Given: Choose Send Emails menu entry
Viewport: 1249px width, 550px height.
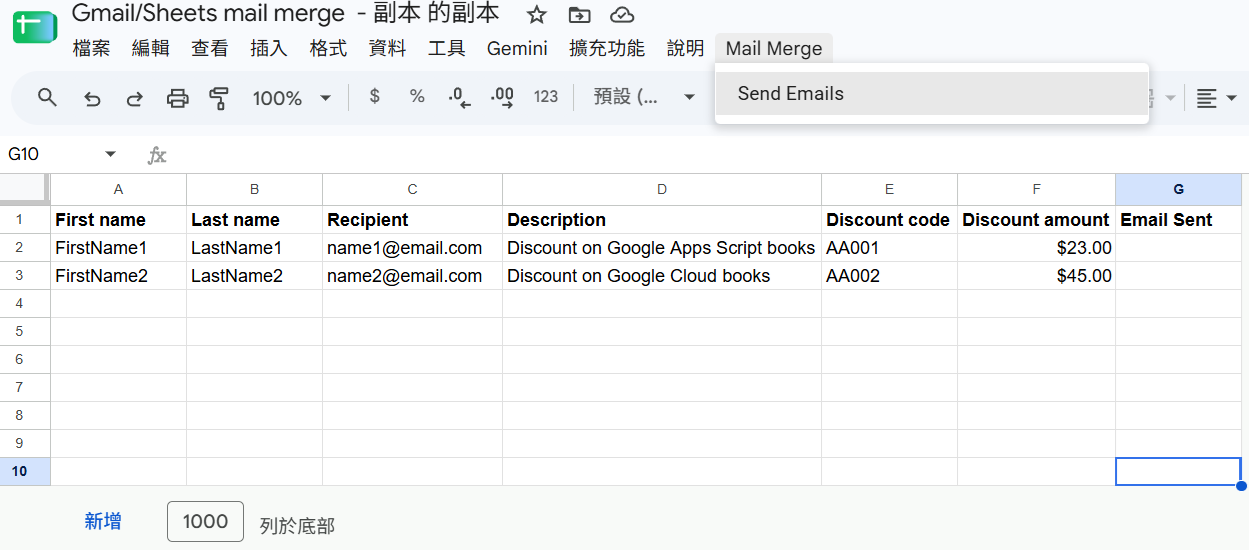Looking at the screenshot, I should coord(932,94).
